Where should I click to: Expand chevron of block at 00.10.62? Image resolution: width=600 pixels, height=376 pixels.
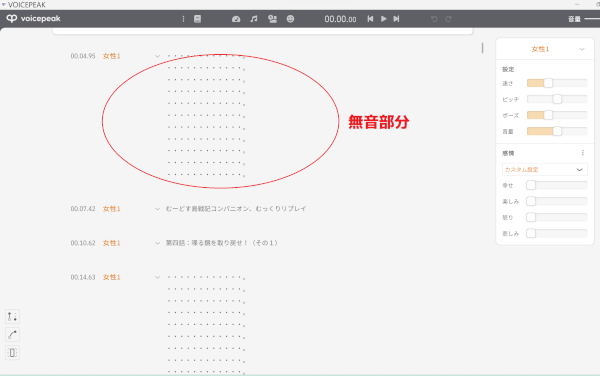pos(157,243)
